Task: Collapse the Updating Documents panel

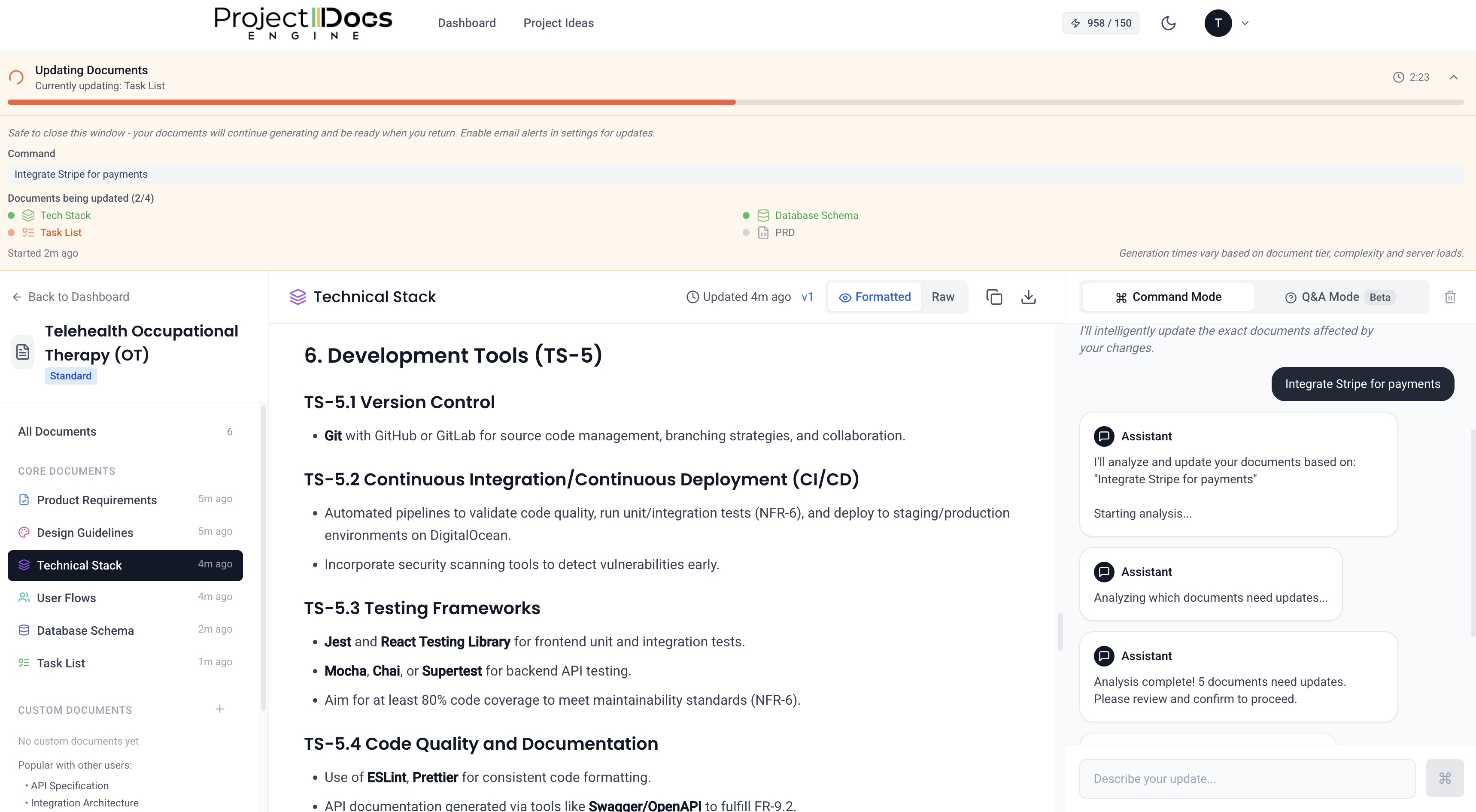Action: pyautogui.click(x=1453, y=77)
